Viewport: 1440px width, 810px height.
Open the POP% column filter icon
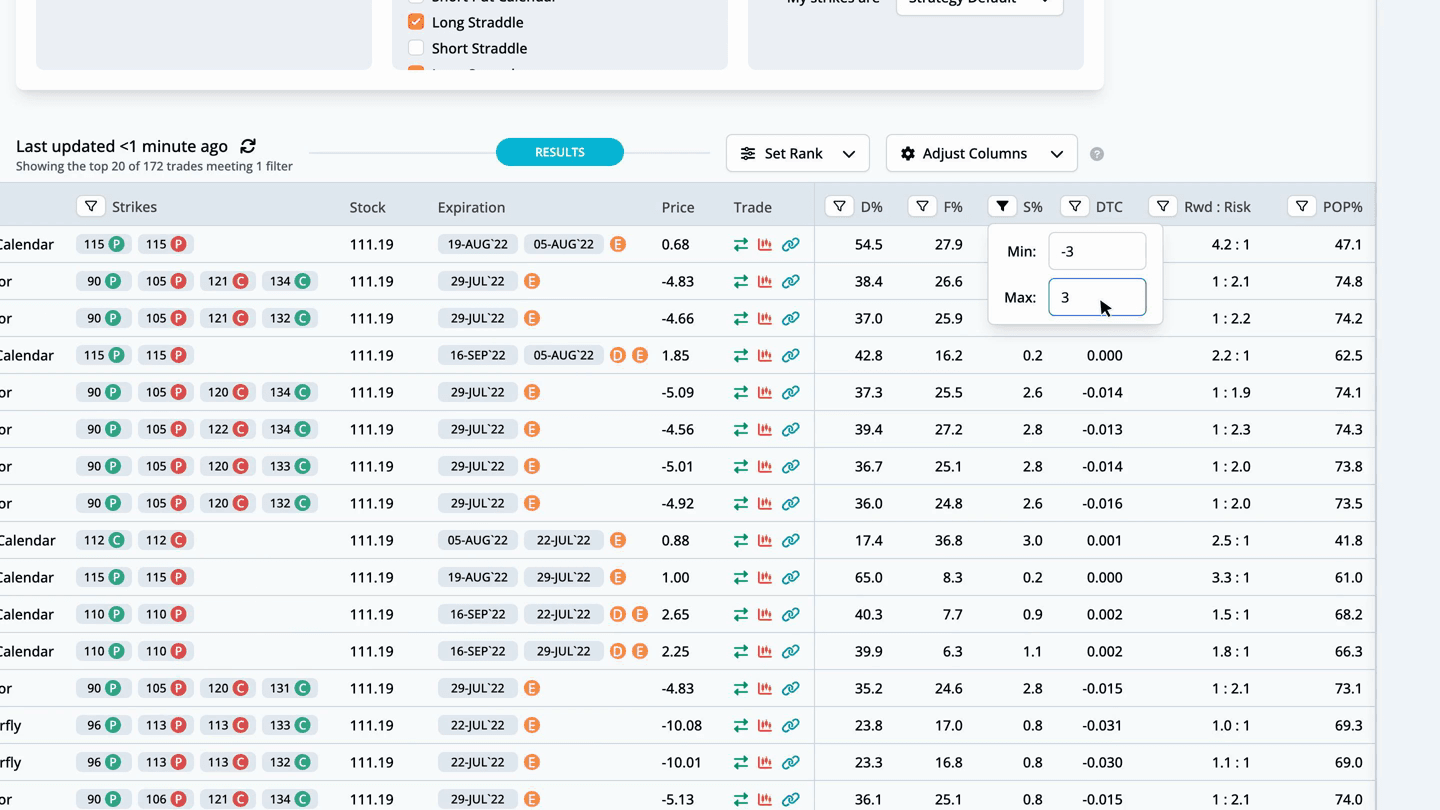pos(1301,206)
